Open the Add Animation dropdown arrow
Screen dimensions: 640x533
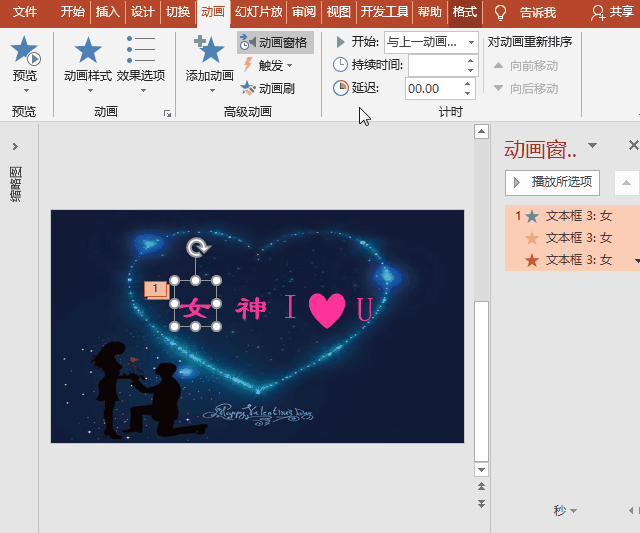tap(212, 90)
